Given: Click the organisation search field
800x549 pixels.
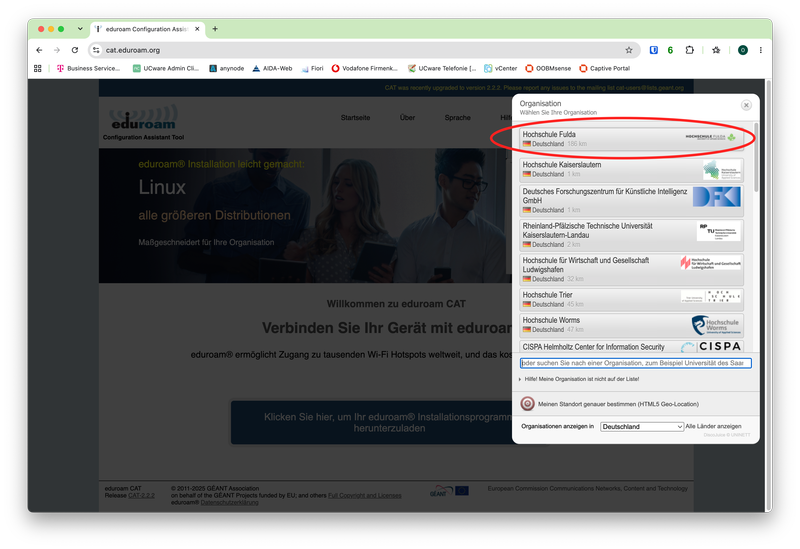Looking at the screenshot, I should (635, 363).
